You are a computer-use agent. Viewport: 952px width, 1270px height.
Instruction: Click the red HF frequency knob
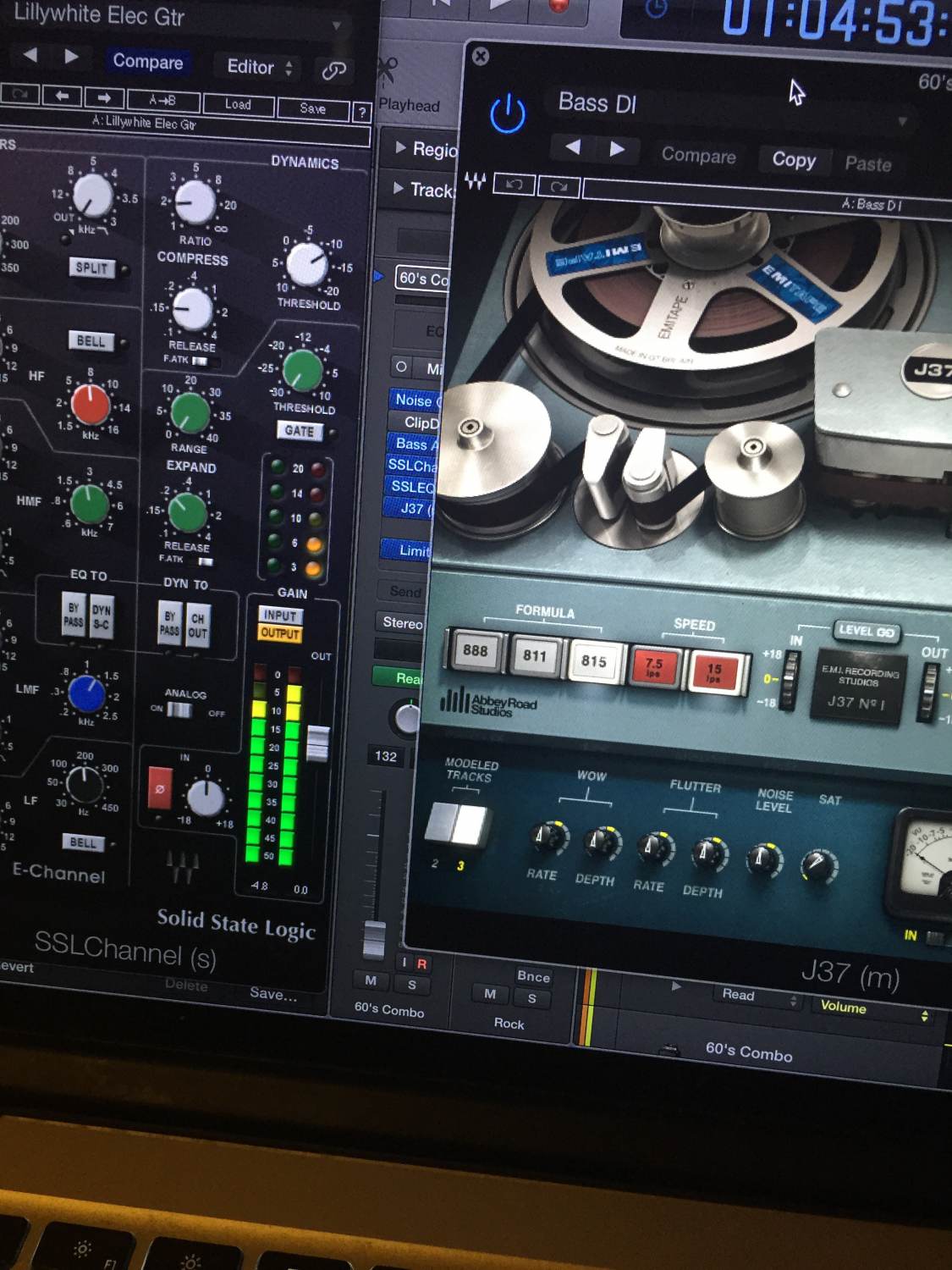tap(91, 403)
